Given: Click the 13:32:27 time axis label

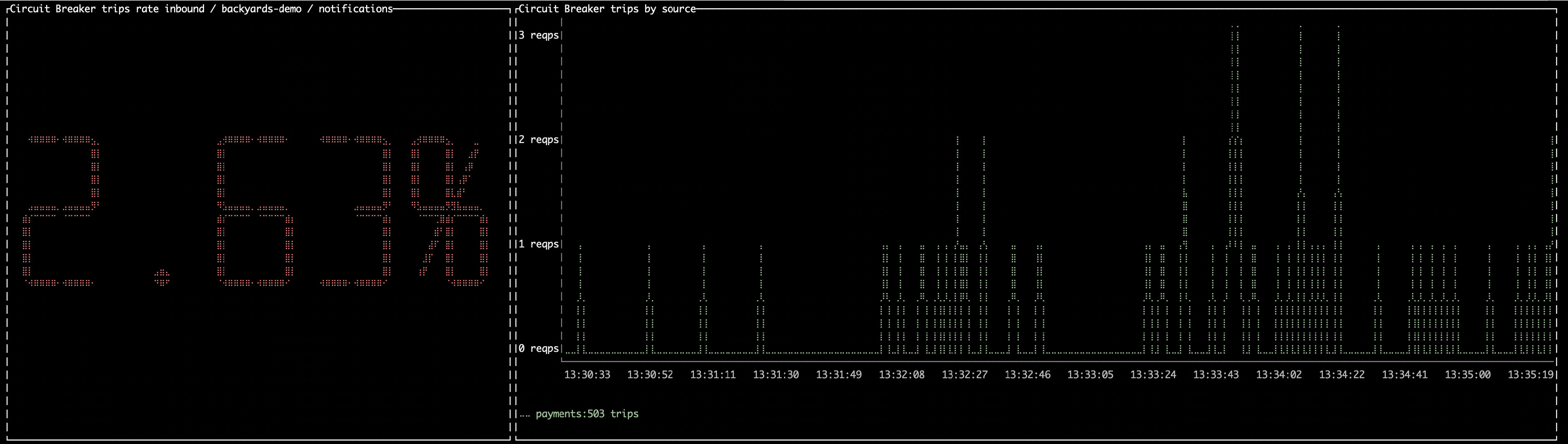Looking at the screenshot, I should pyautogui.click(x=965, y=375).
